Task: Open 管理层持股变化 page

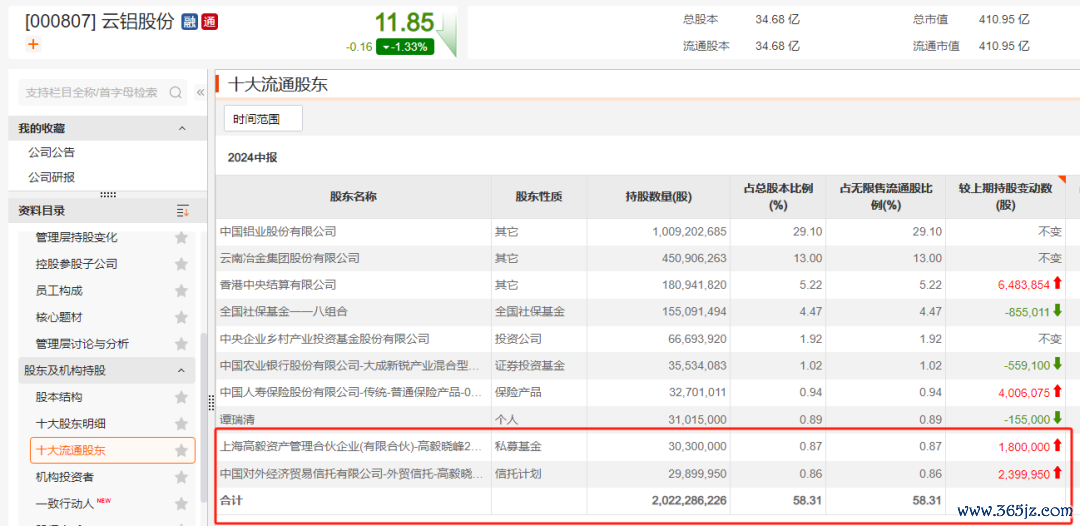Action: coord(76,238)
